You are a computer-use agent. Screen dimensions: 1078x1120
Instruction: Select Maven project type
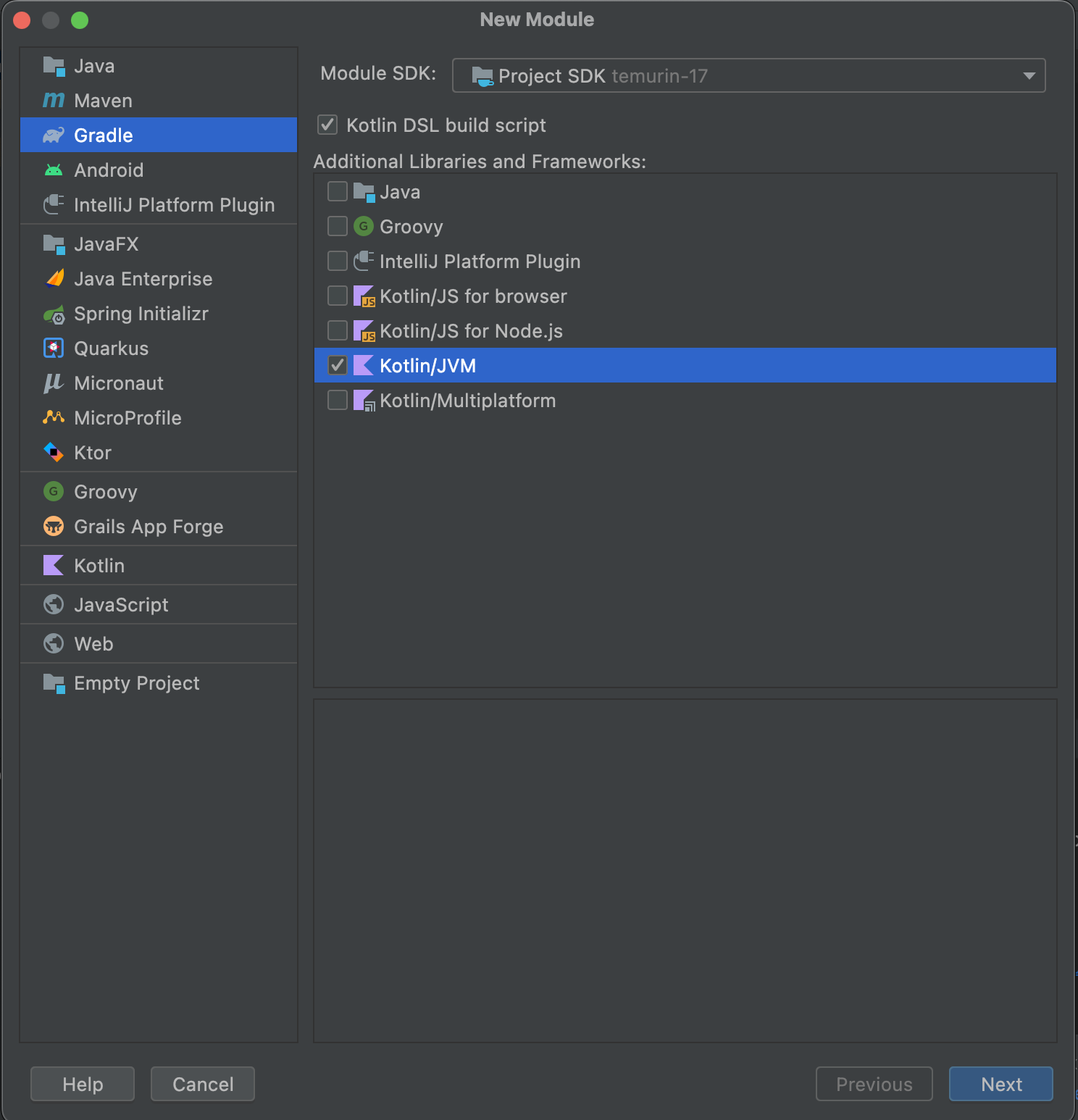coord(159,100)
